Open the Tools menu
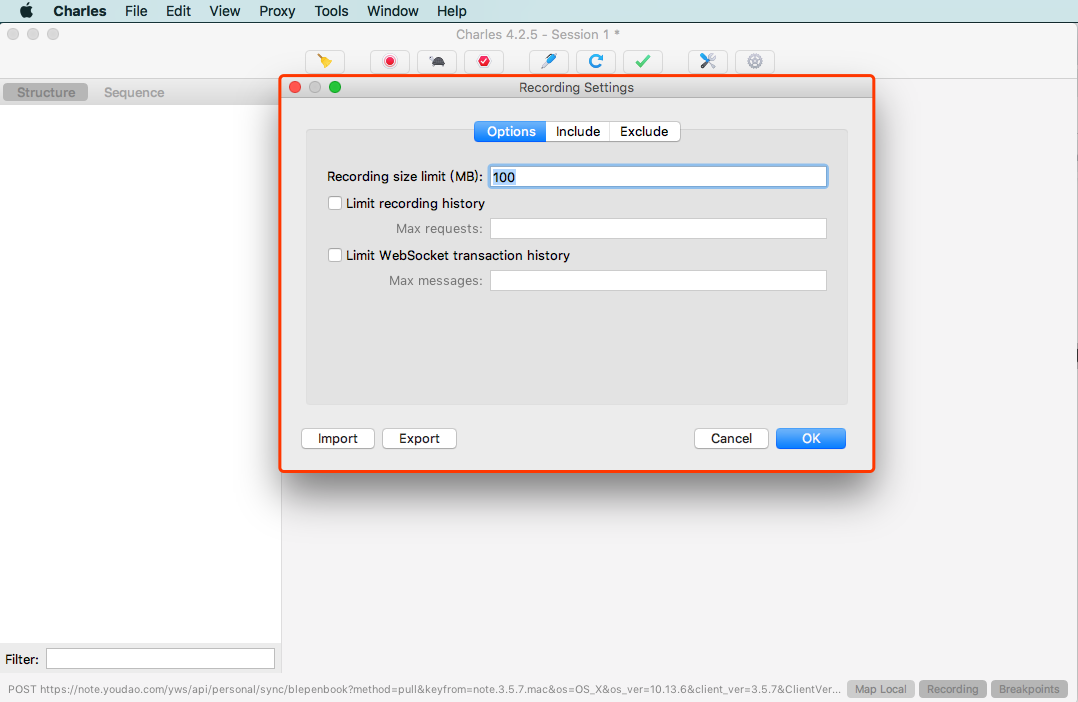The image size is (1078, 702). tap(331, 11)
